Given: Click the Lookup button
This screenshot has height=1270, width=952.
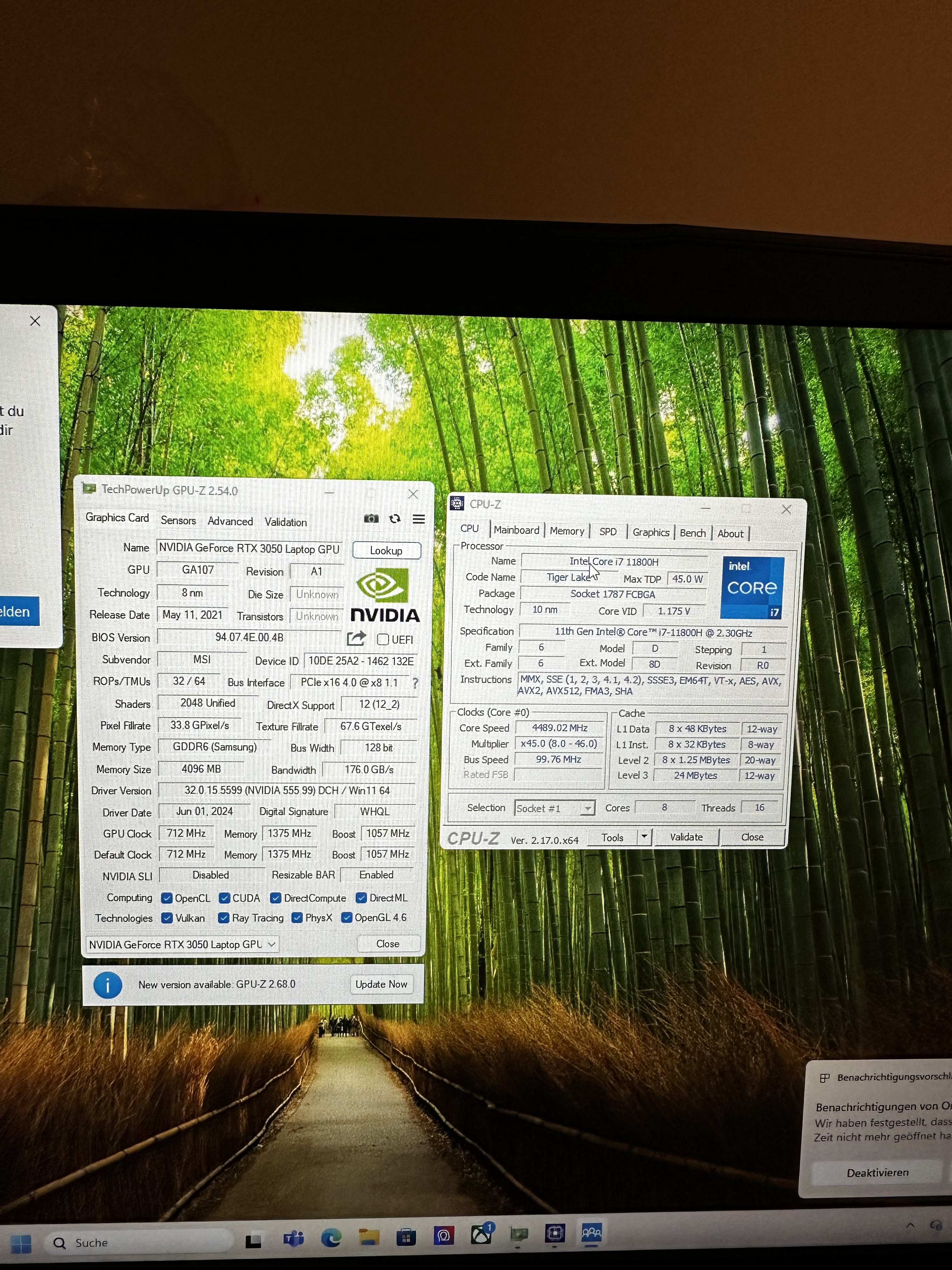Looking at the screenshot, I should pos(386,550).
